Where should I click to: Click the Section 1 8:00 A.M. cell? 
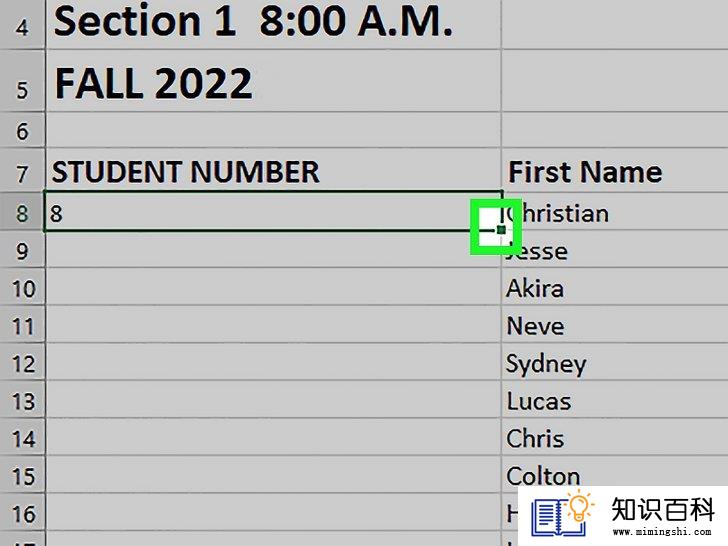(273, 23)
